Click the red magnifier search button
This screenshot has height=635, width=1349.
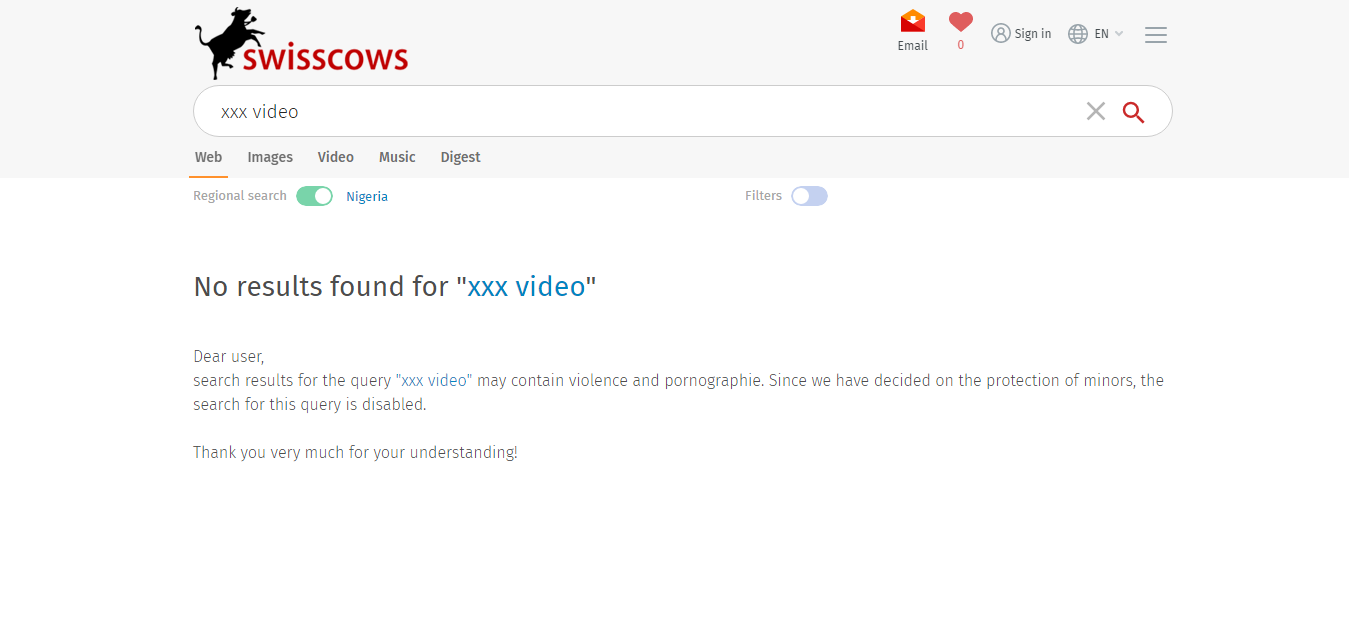pyautogui.click(x=1133, y=112)
